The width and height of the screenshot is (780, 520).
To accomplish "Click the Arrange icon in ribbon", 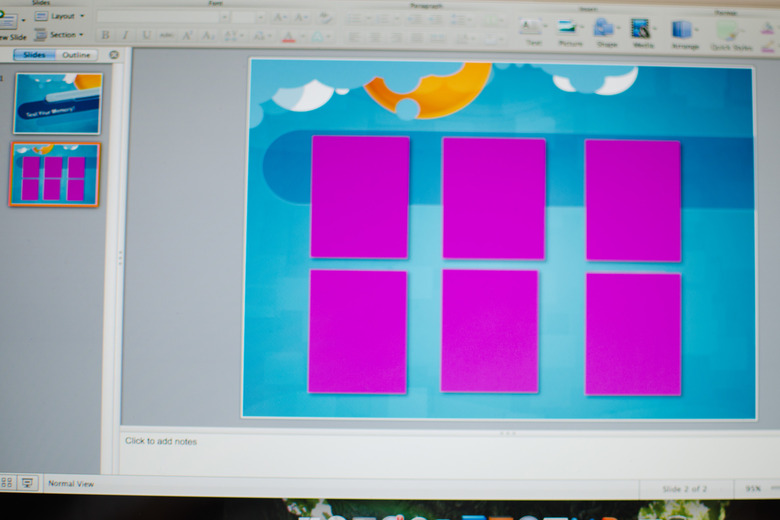I will tap(684, 30).
